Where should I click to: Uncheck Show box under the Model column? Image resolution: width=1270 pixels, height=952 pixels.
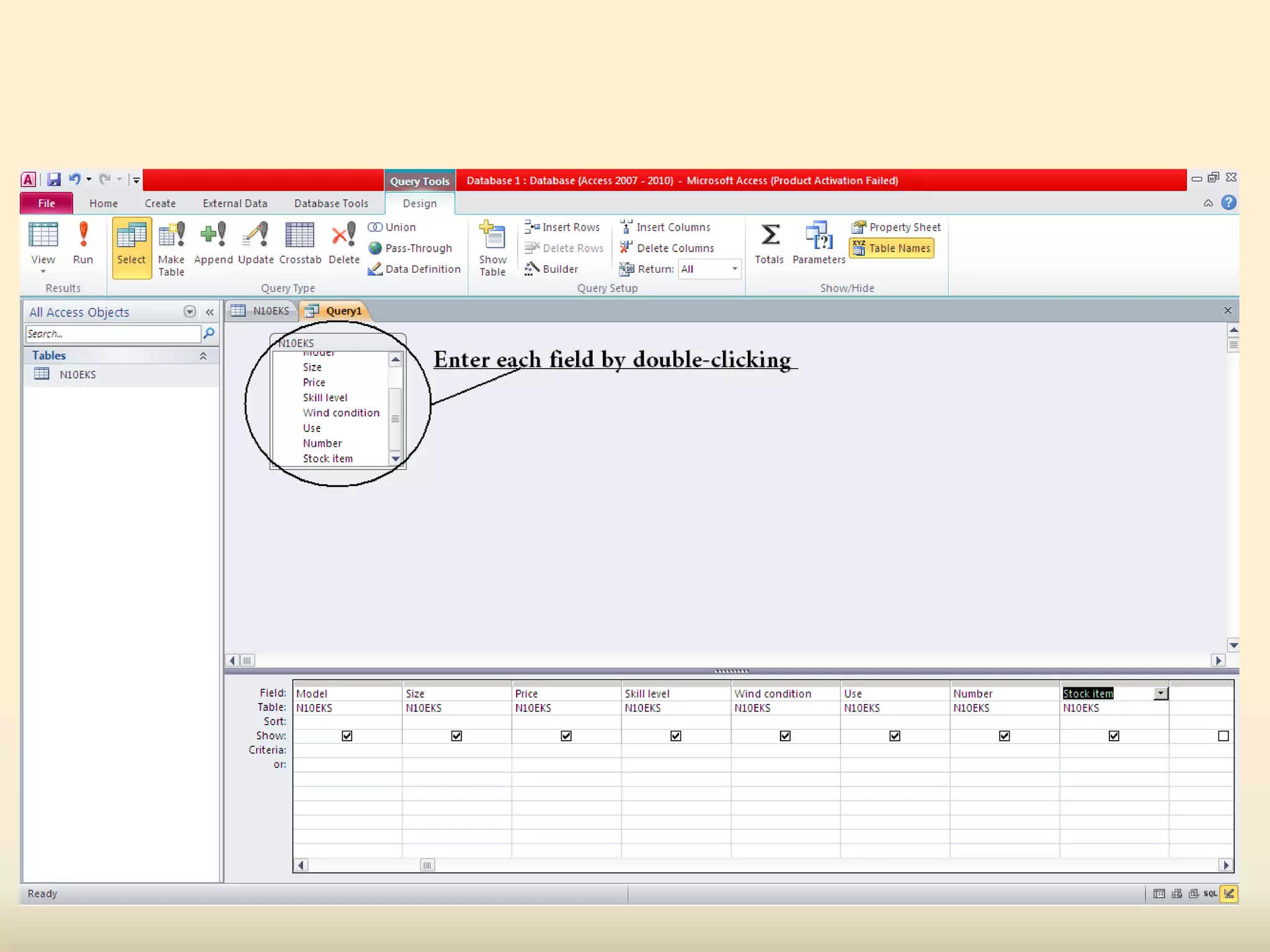click(x=347, y=736)
